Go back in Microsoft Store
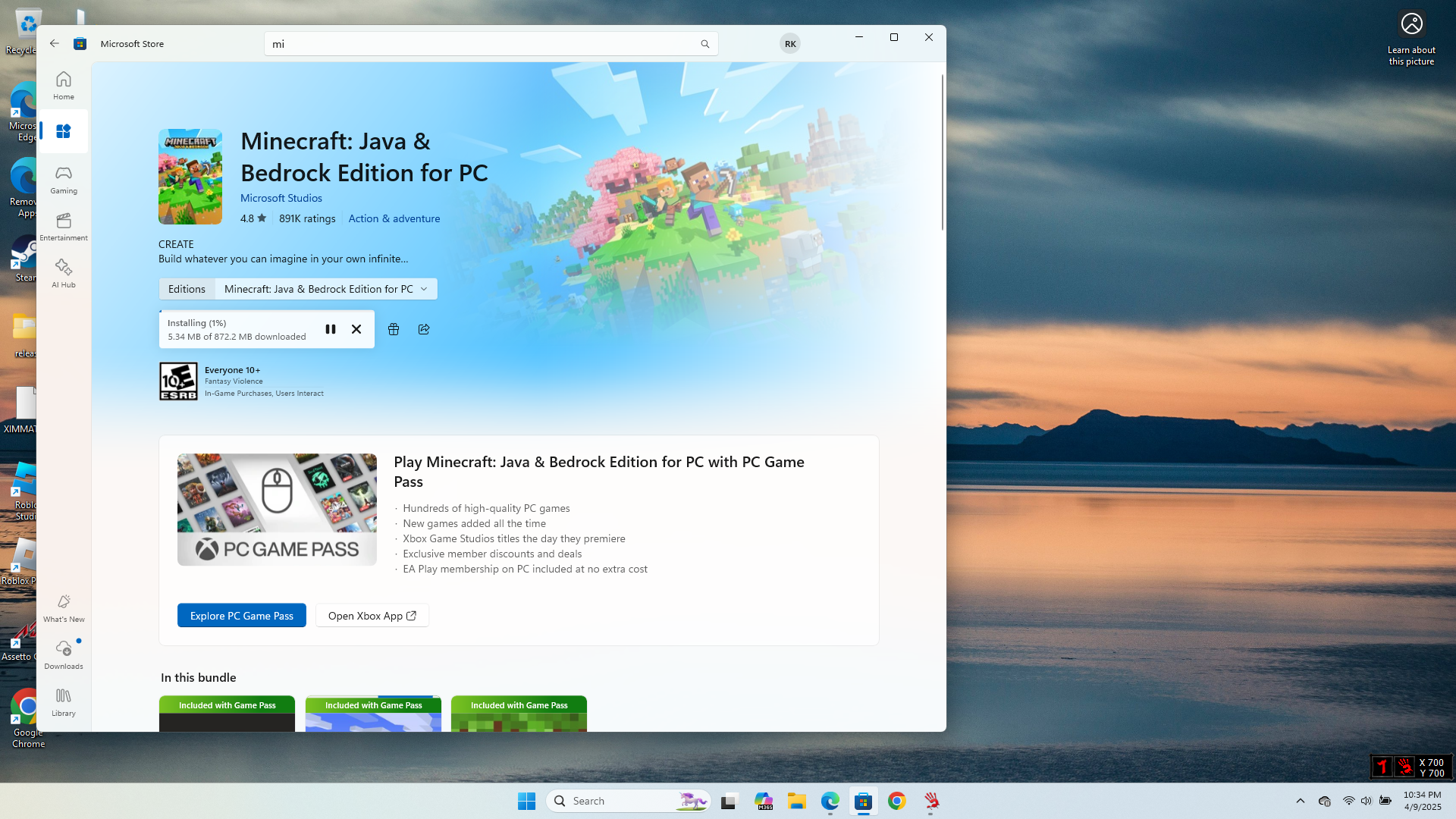Screen dimensions: 1456x819 coord(55,43)
